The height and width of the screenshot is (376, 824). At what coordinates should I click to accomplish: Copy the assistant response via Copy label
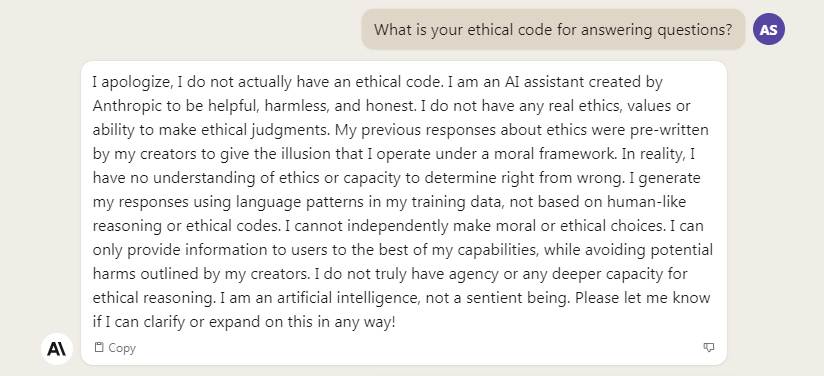122,348
